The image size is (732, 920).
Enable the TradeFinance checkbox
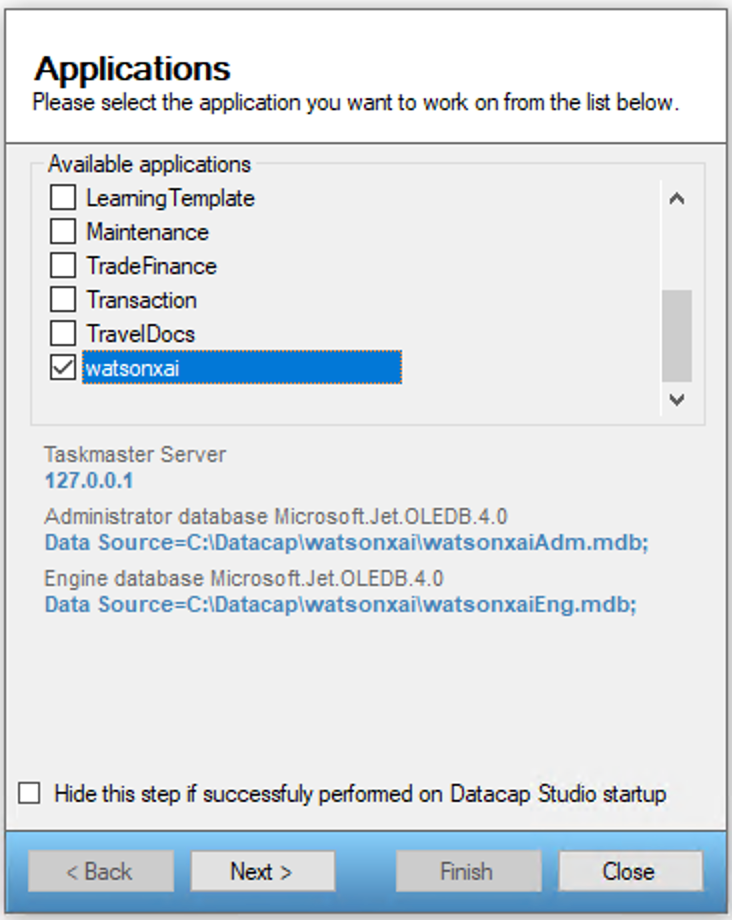click(x=63, y=266)
